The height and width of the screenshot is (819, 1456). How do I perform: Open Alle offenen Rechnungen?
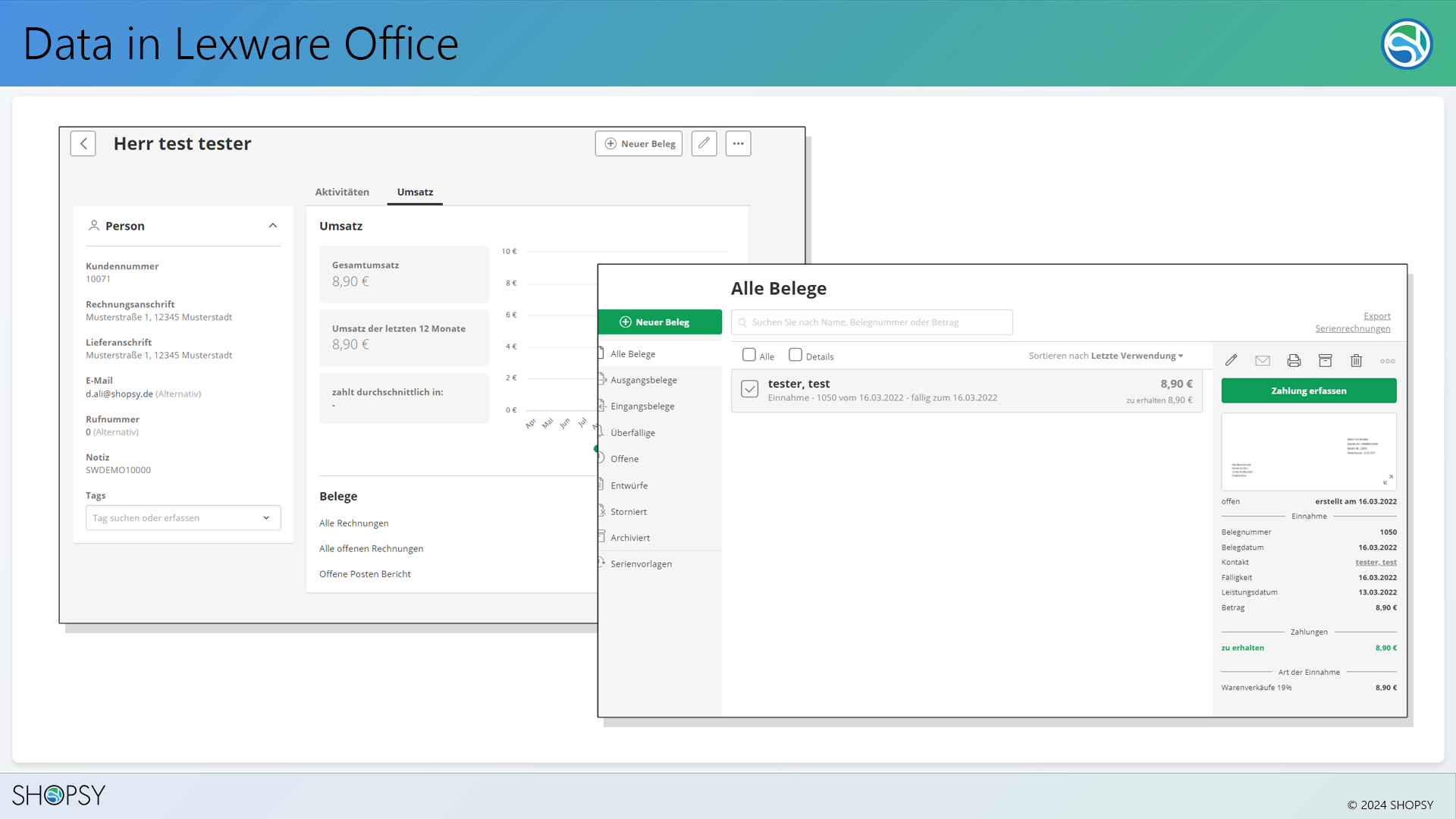pyautogui.click(x=371, y=548)
